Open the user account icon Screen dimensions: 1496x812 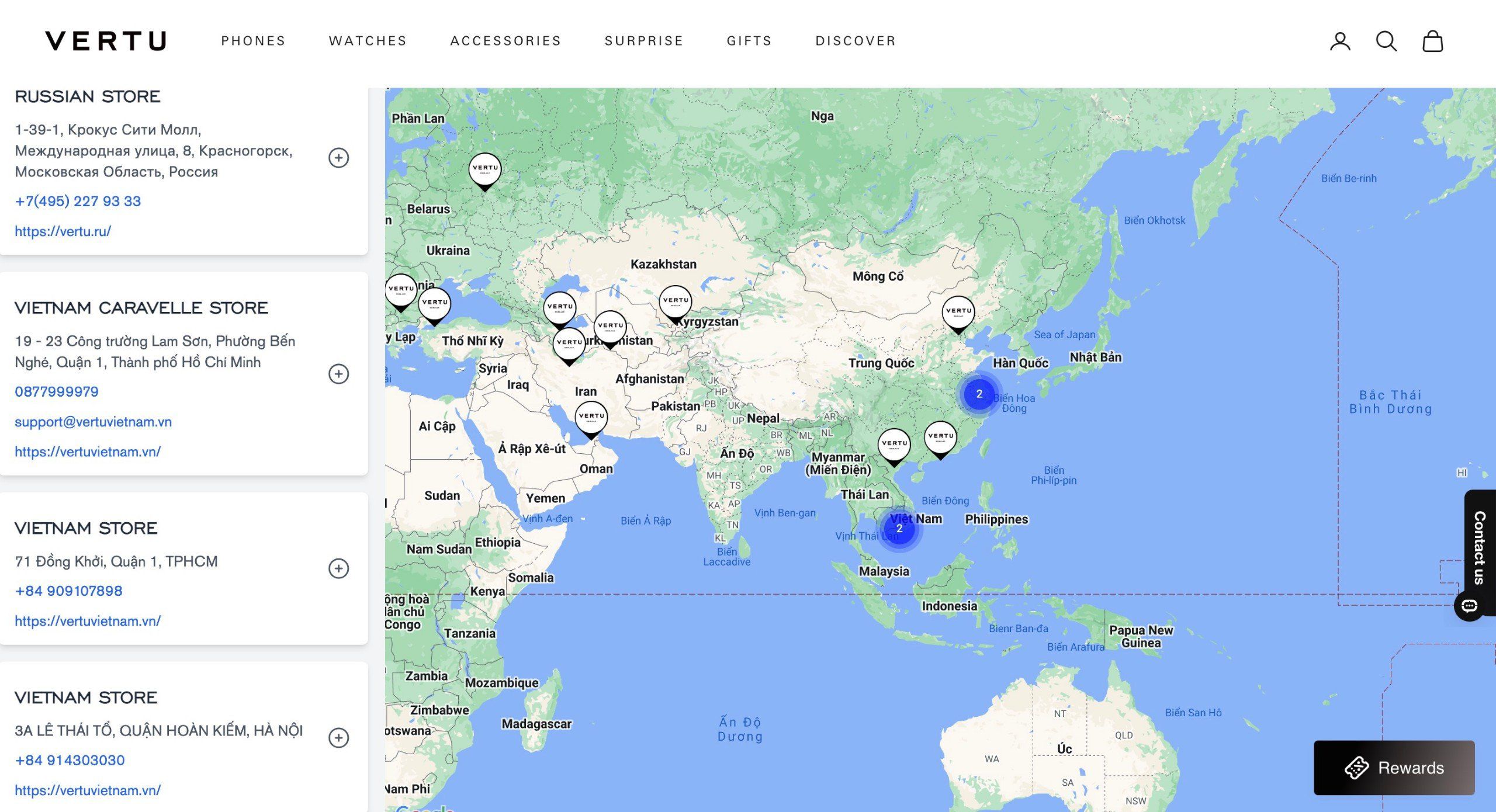point(1340,41)
